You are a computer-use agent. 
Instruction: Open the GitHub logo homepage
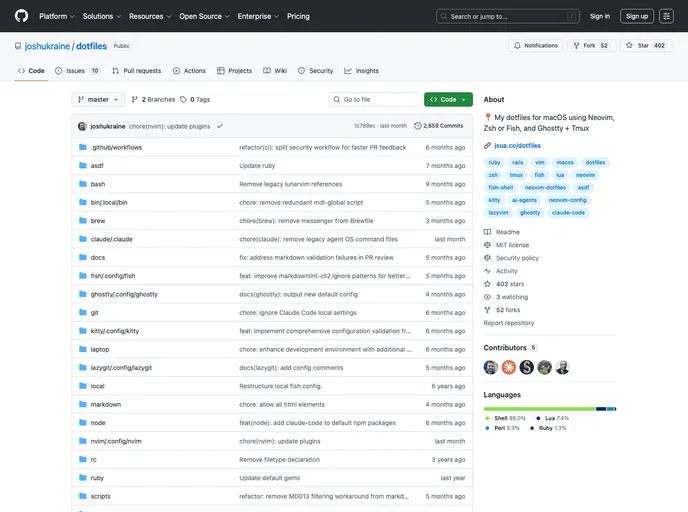21,16
